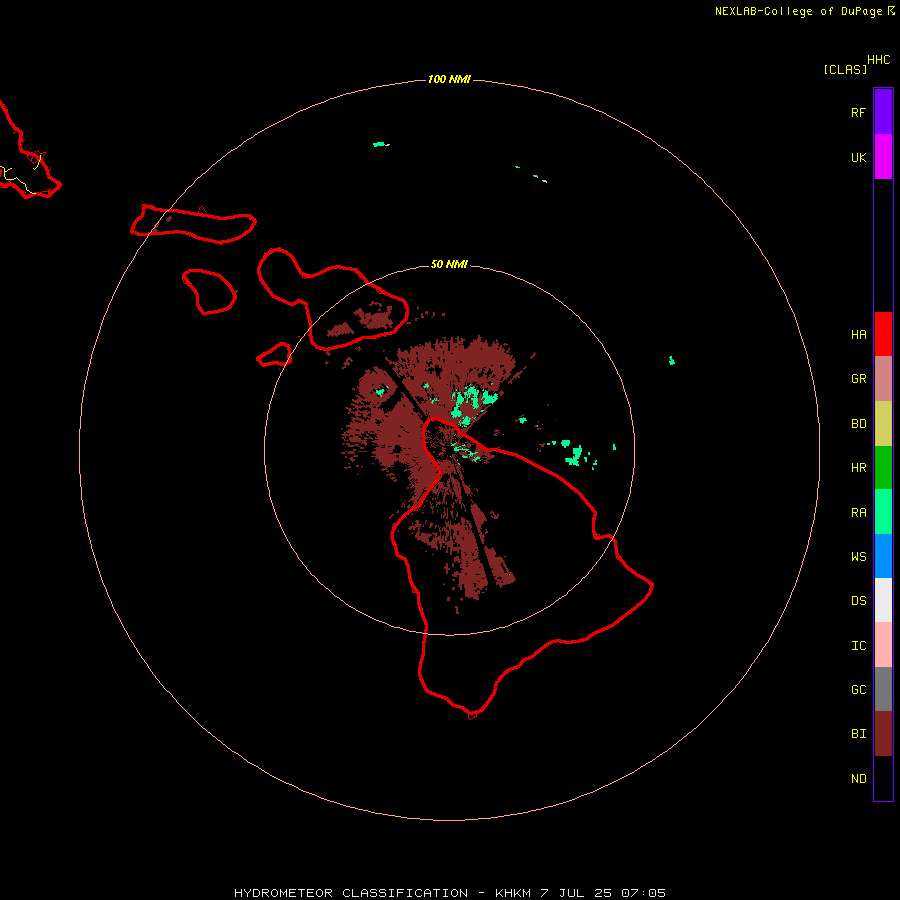Select the IC light pink legend swatch

(x=883, y=645)
